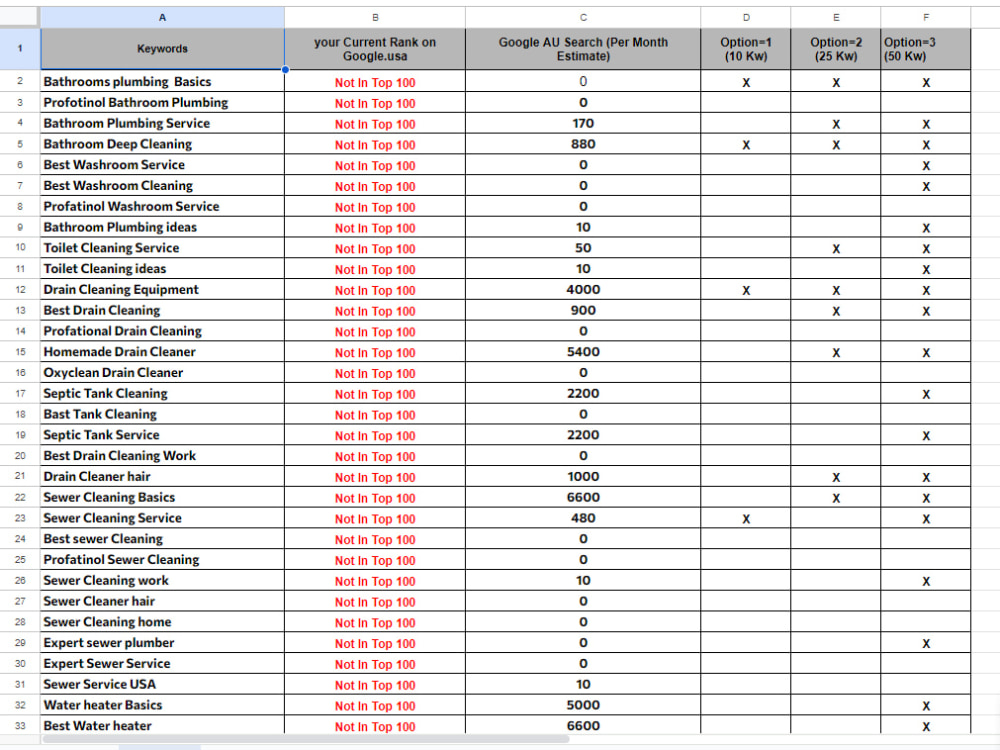1000x750 pixels.
Task: Select 'Best Washroom Service' cell
Action: [x=163, y=165]
